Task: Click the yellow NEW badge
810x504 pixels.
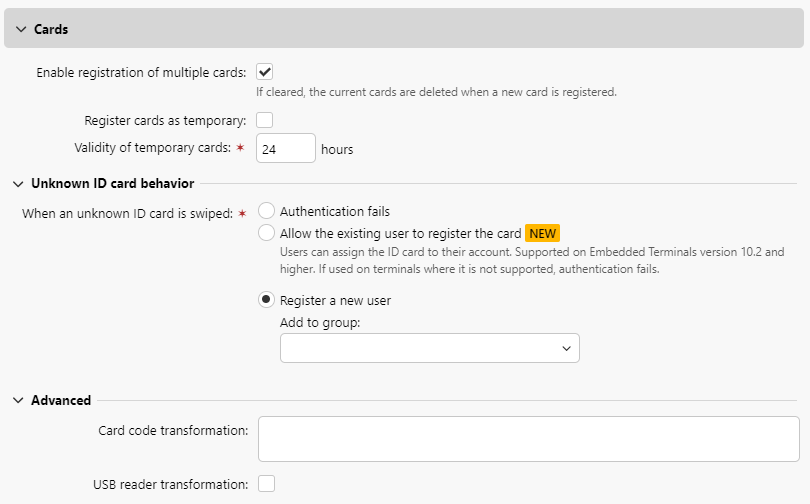Action: (x=543, y=233)
